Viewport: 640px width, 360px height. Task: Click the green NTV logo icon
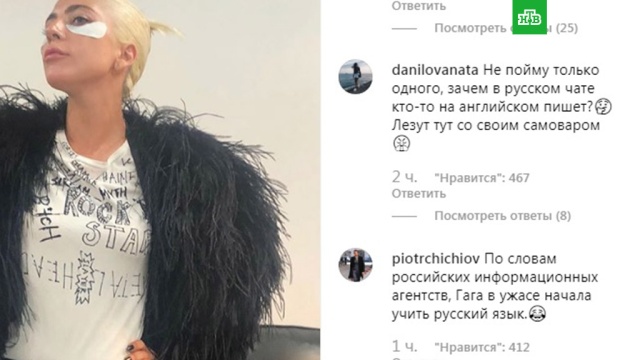pyautogui.click(x=529, y=17)
